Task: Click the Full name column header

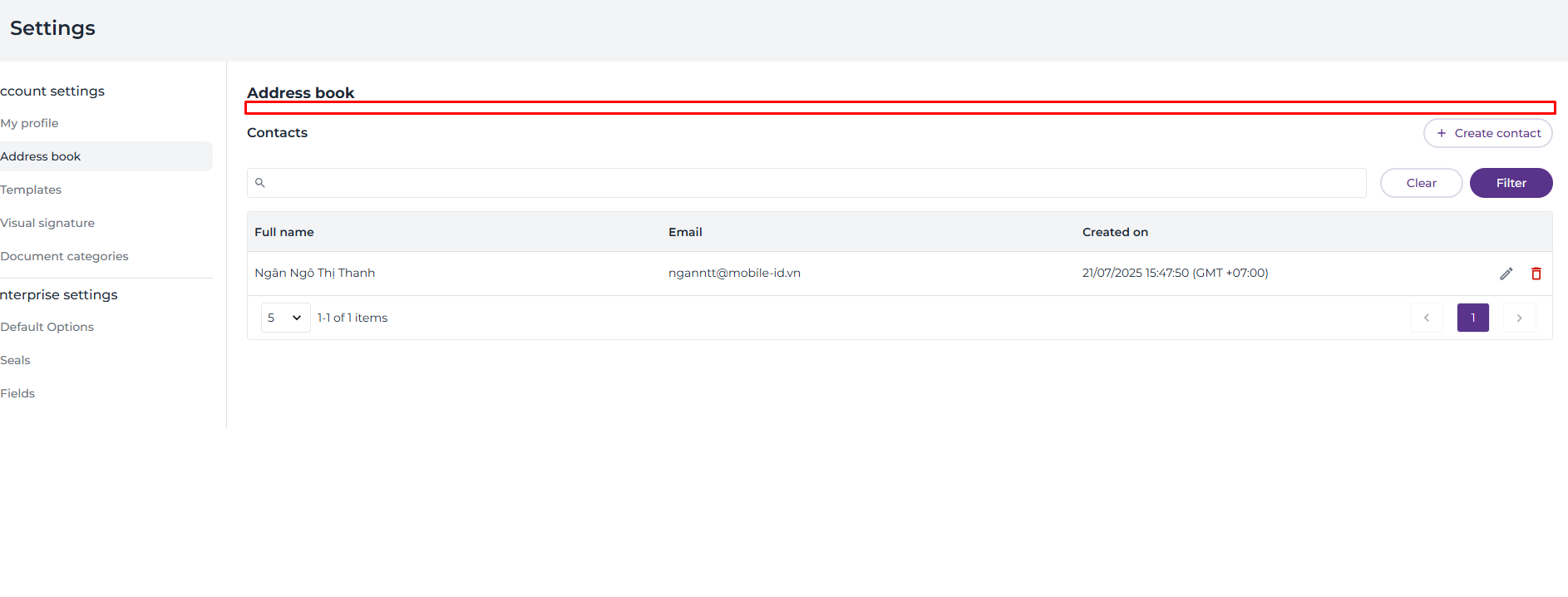Action: (x=284, y=232)
